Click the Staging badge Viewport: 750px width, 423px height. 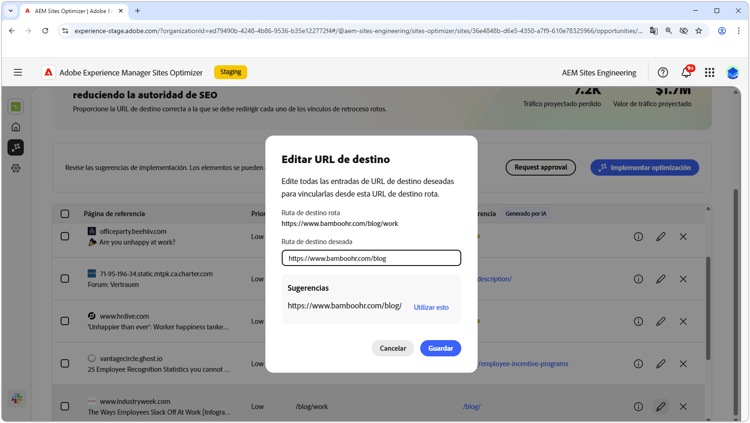click(x=231, y=72)
